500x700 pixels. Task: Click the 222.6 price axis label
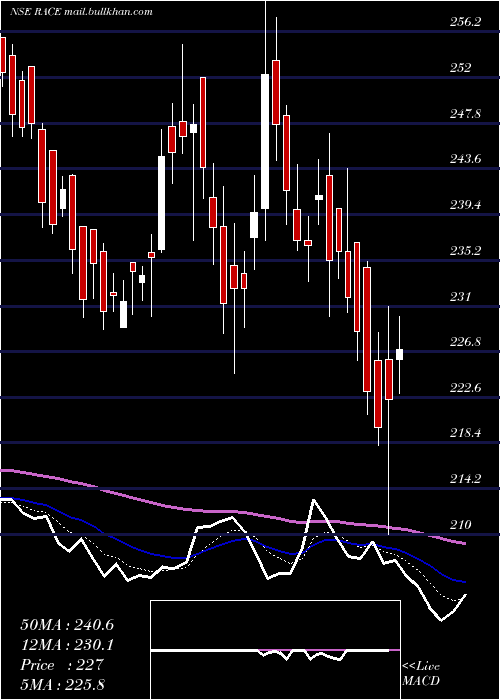[x=464, y=387]
